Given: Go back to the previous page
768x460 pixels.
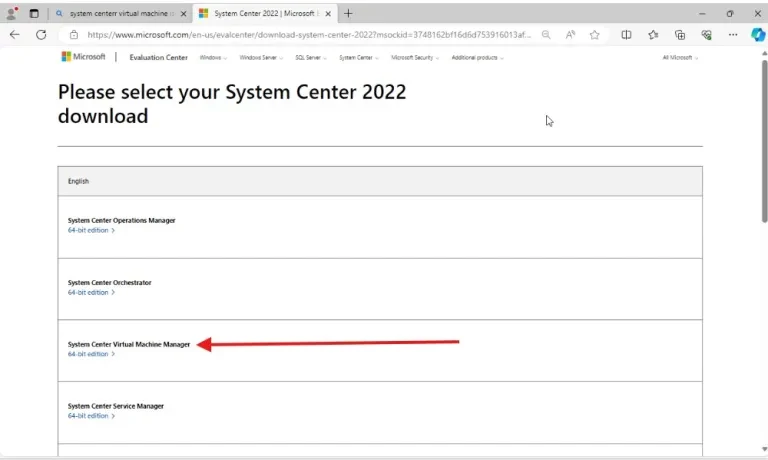Looking at the screenshot, I should click(15, 35).
